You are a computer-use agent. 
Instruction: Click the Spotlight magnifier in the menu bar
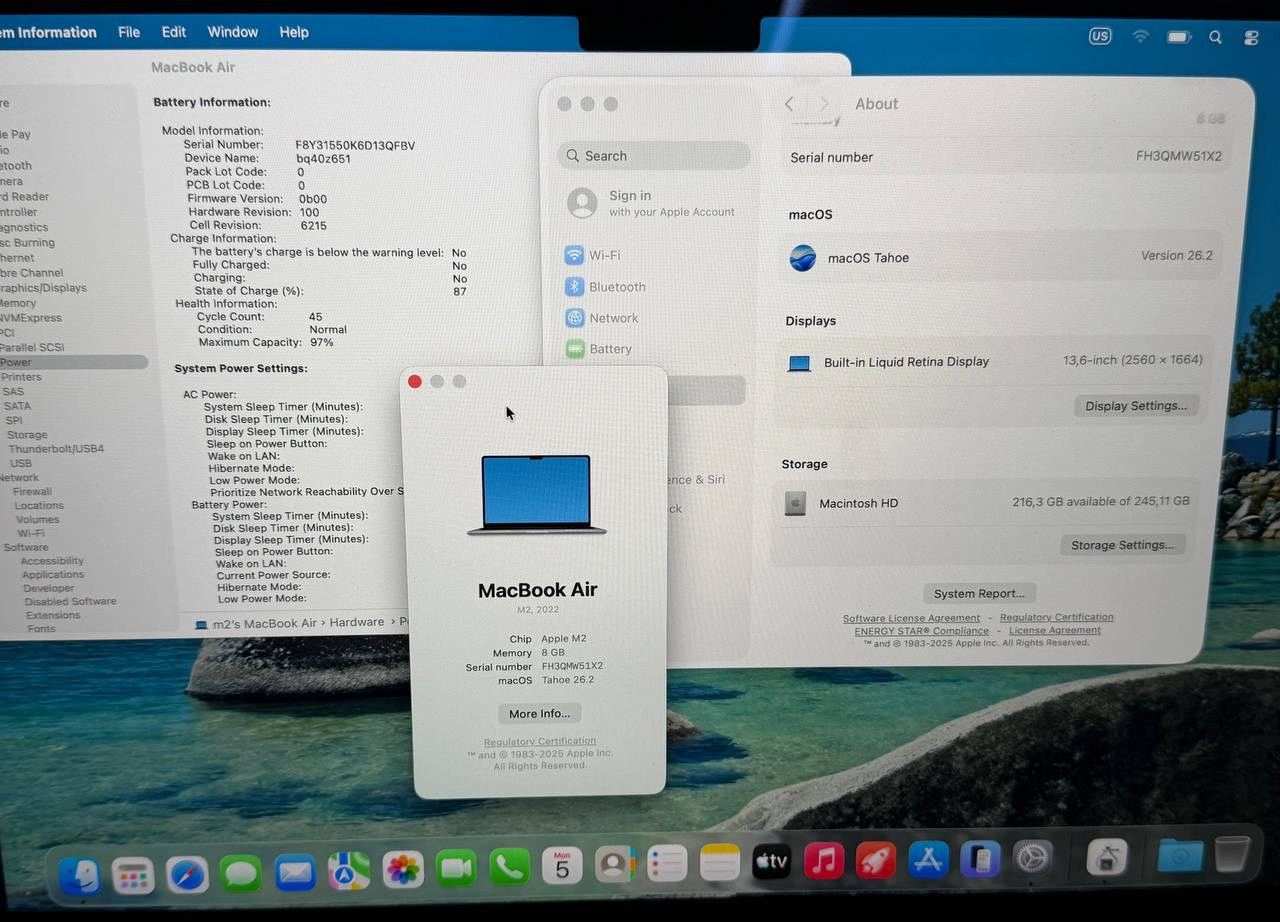[x=1215, y=37]
